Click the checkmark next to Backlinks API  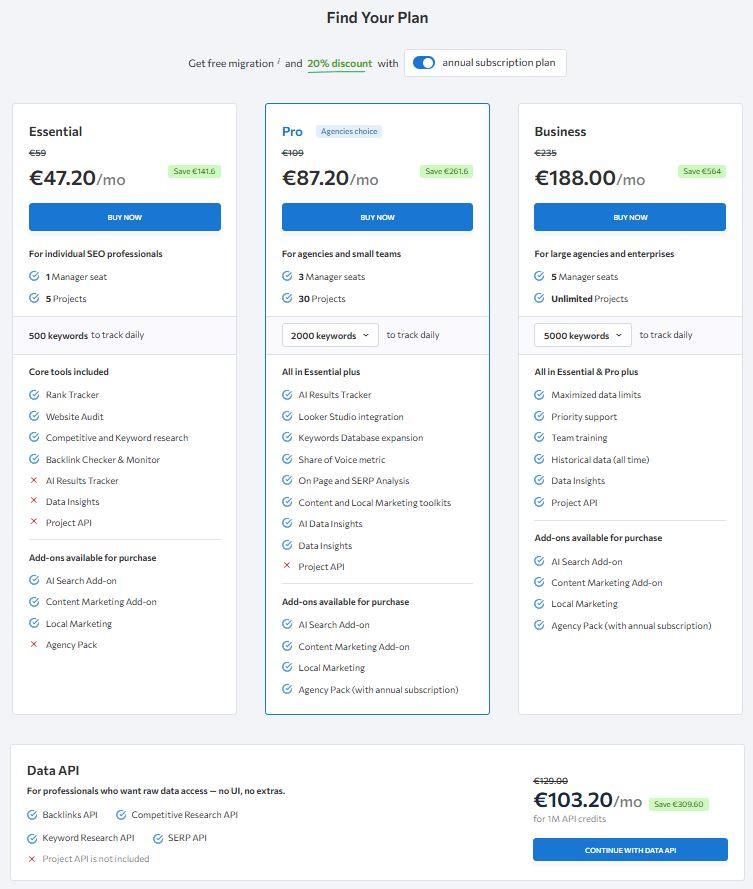(33, 814)
